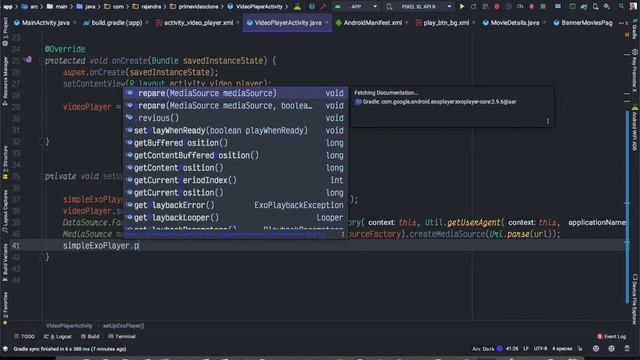Click the override gutter icon beside onCreate

point(28,60)
